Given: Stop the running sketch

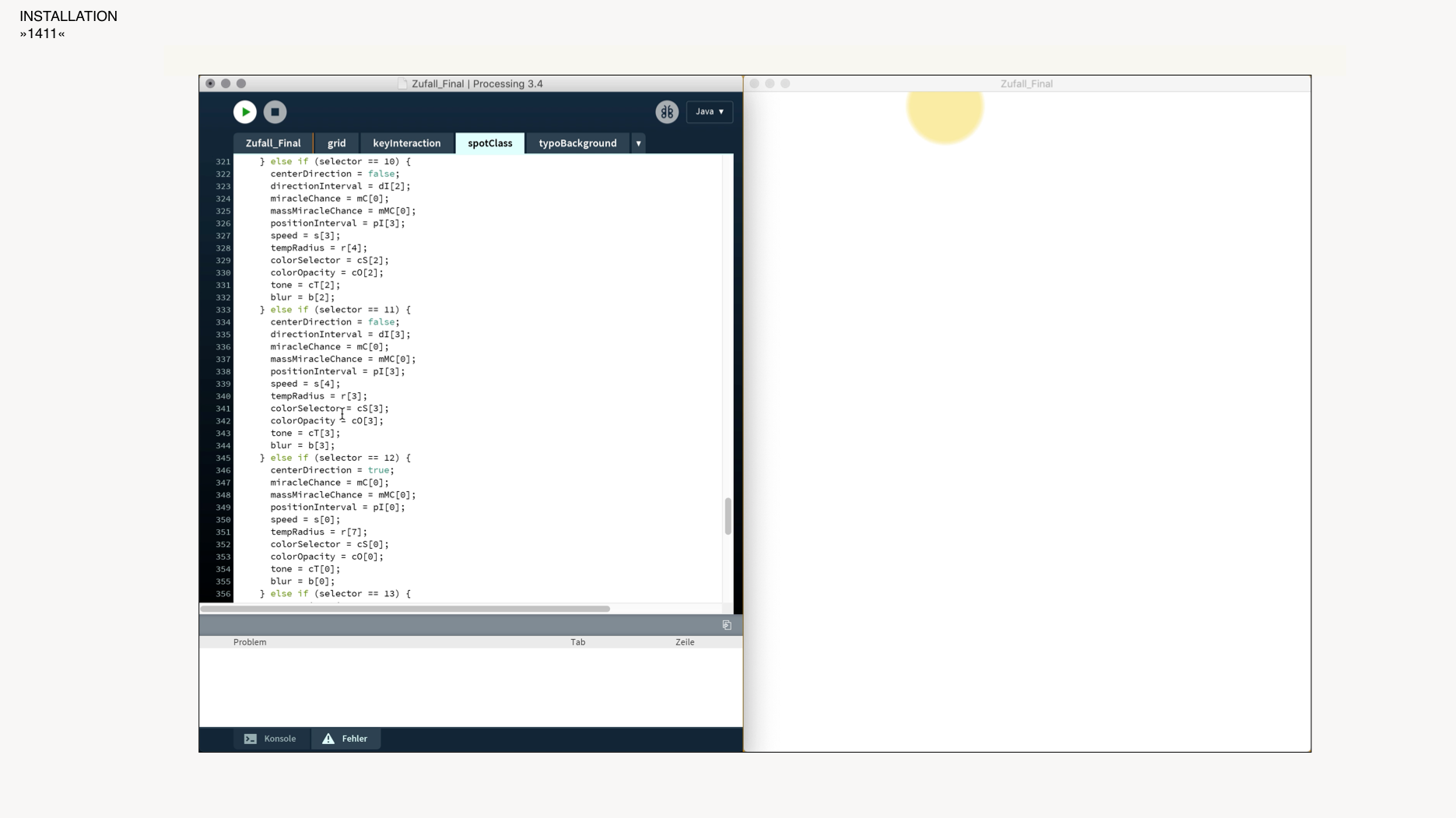Looking at the screenshot, I should (275, 112).
